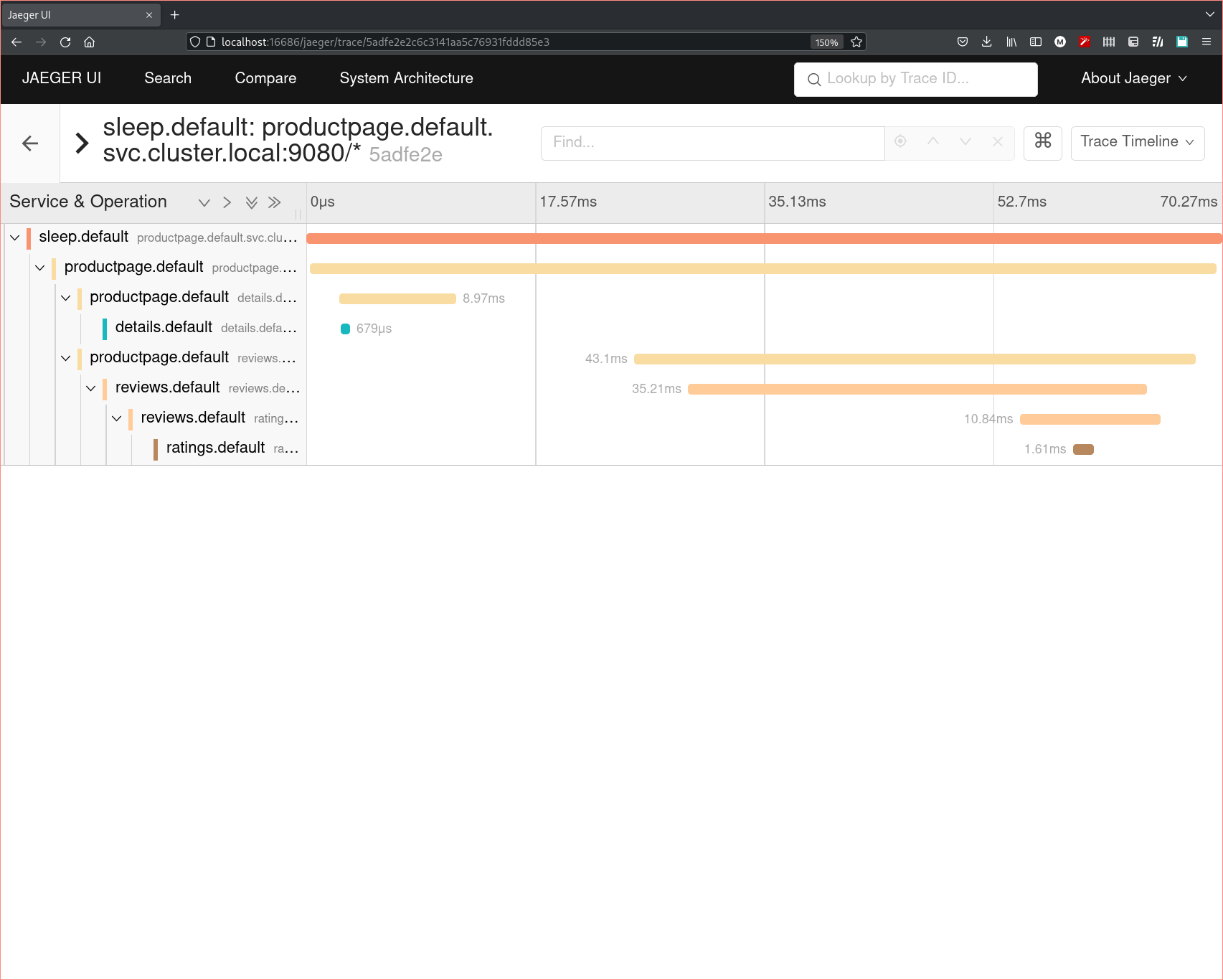Jump to previous search result arrow
The image size is (1223, 980).
933,142
